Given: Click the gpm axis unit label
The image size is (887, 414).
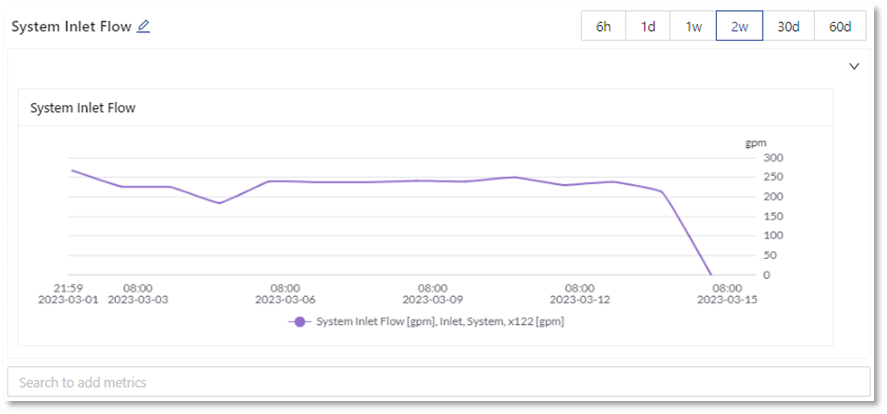Looking at the screenshot, I should (755, 143).
